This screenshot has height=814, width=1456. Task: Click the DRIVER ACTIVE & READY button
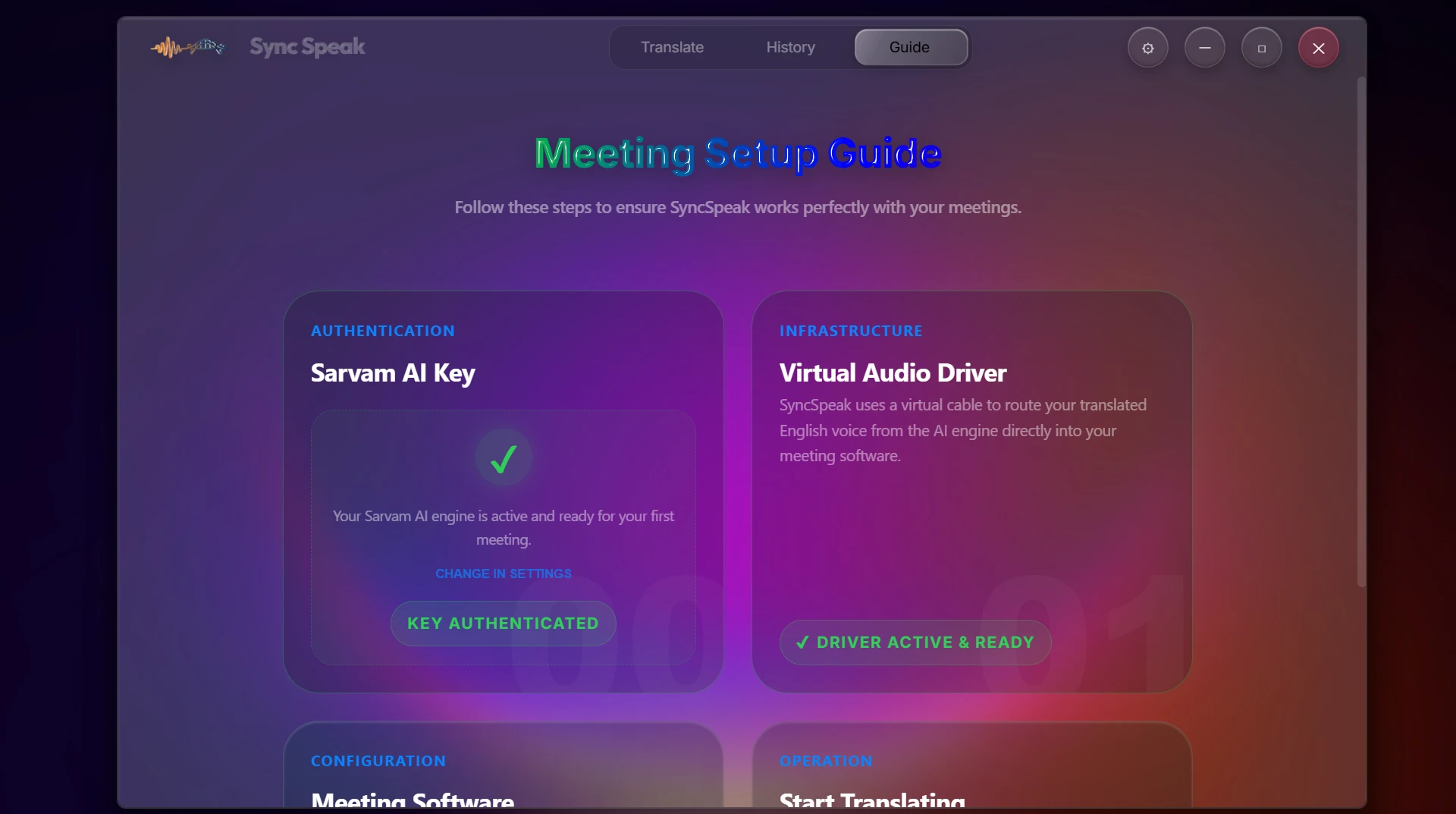[x=915, y=643]
